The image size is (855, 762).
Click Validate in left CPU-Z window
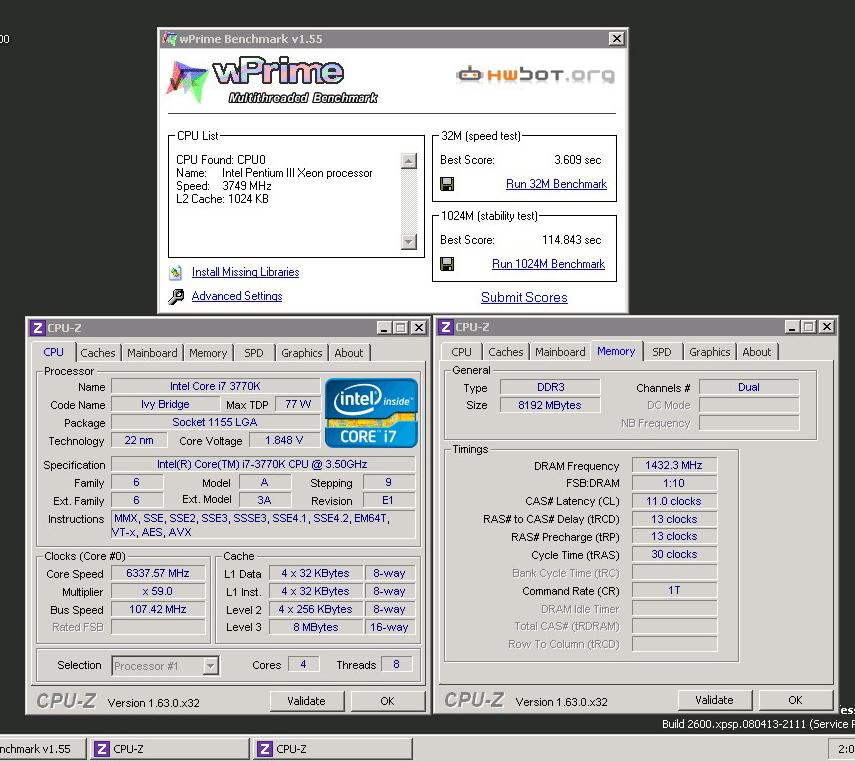306,701
